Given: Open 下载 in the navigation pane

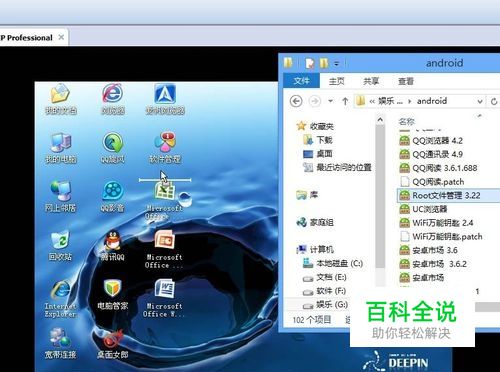Looking at the screenshot, I should pyautogui.click(x=318, y=140).
